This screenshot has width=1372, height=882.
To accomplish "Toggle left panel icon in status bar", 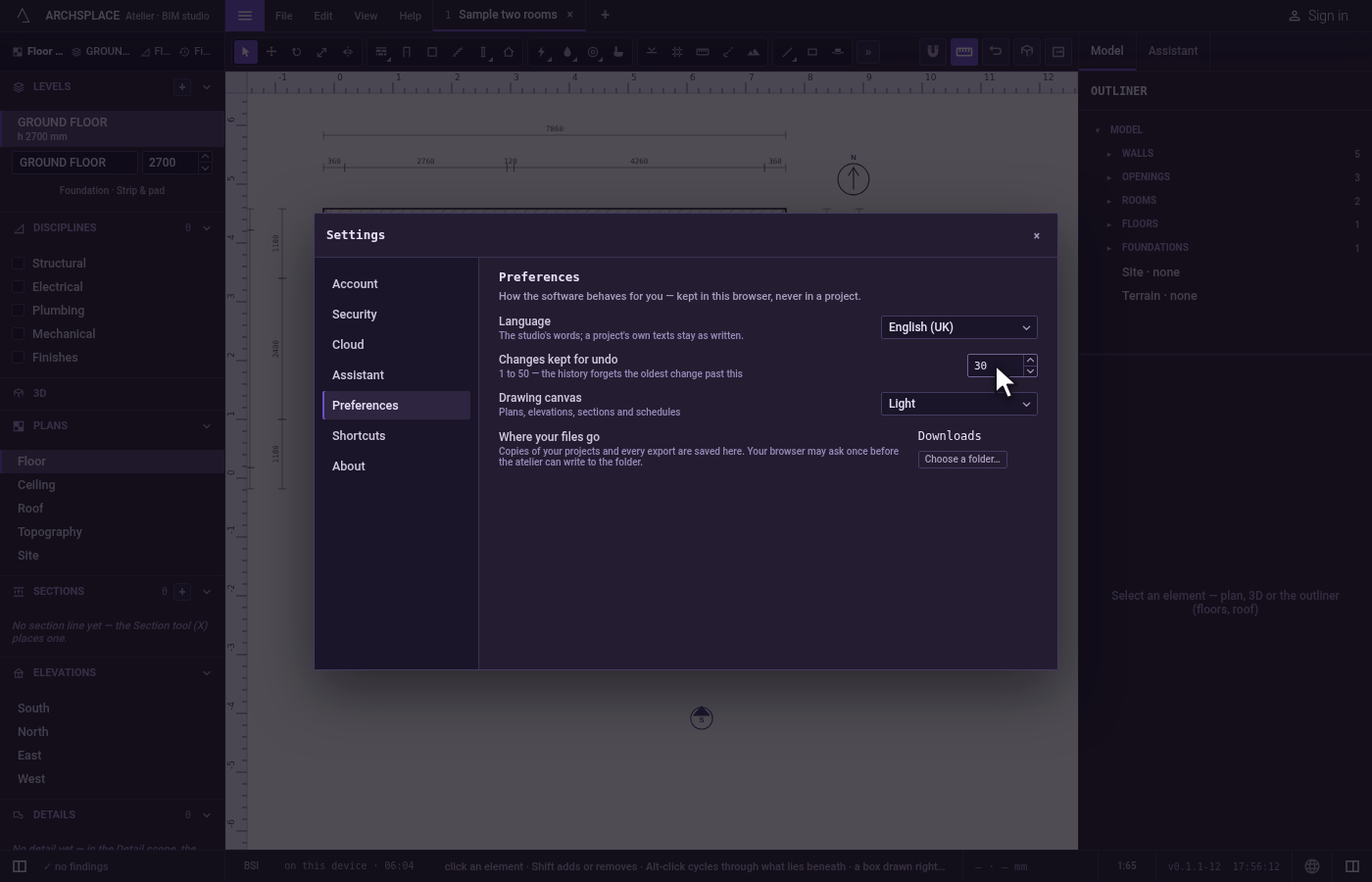I will (x=19, y=866).
